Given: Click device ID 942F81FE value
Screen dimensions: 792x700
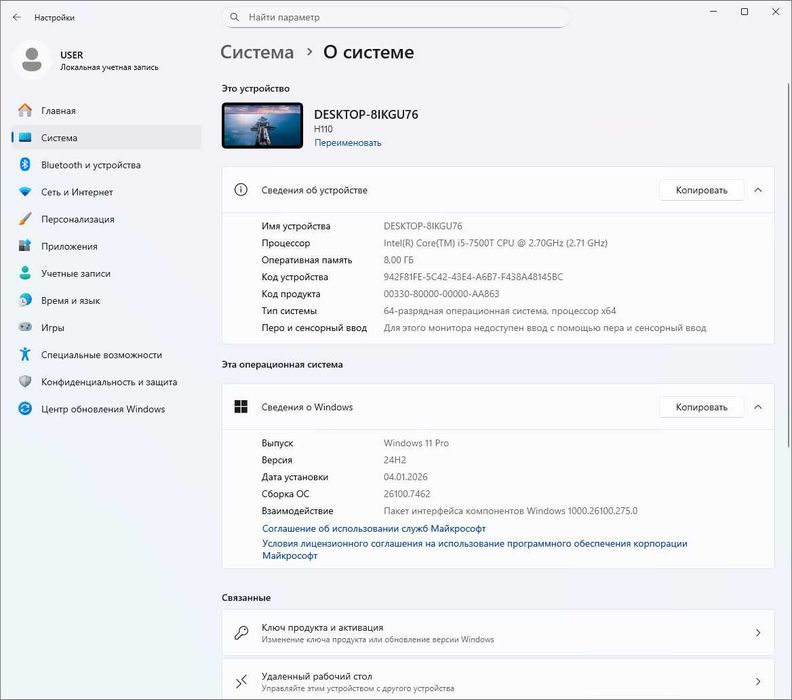Looking at the screenshot, I should pos(473,277).
